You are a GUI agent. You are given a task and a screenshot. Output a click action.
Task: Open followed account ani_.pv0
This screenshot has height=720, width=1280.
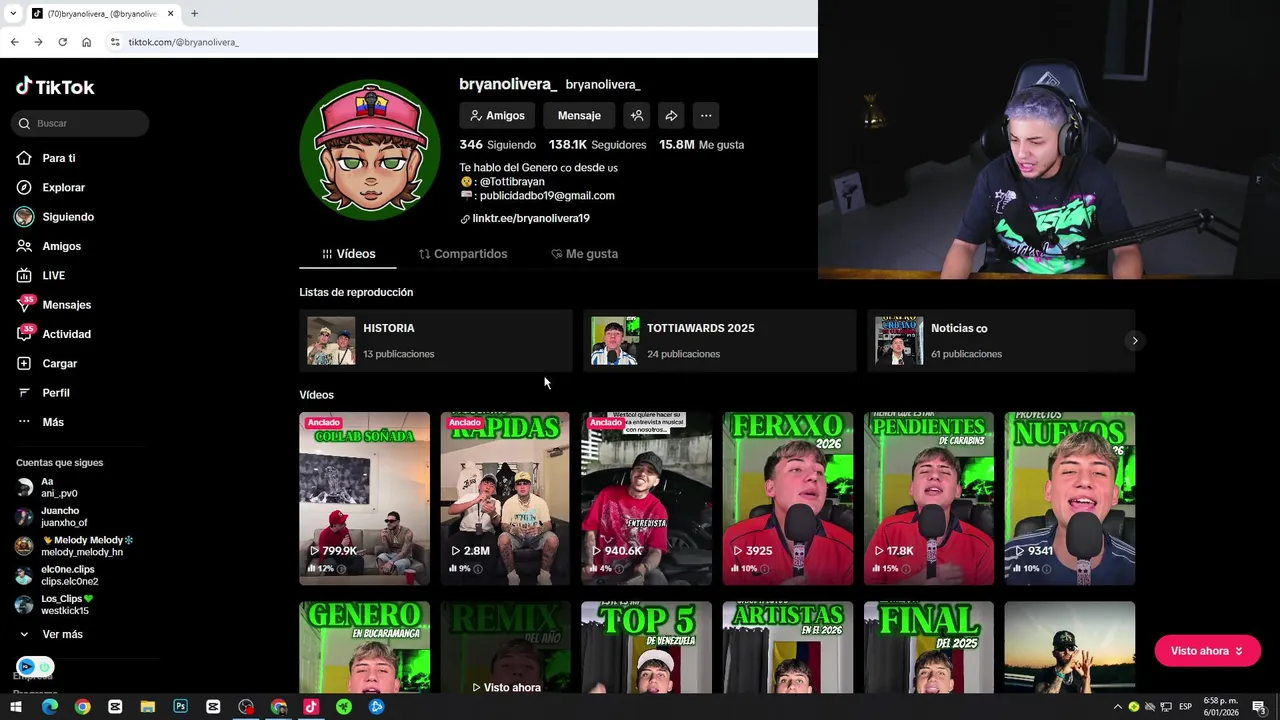[60, 488]
